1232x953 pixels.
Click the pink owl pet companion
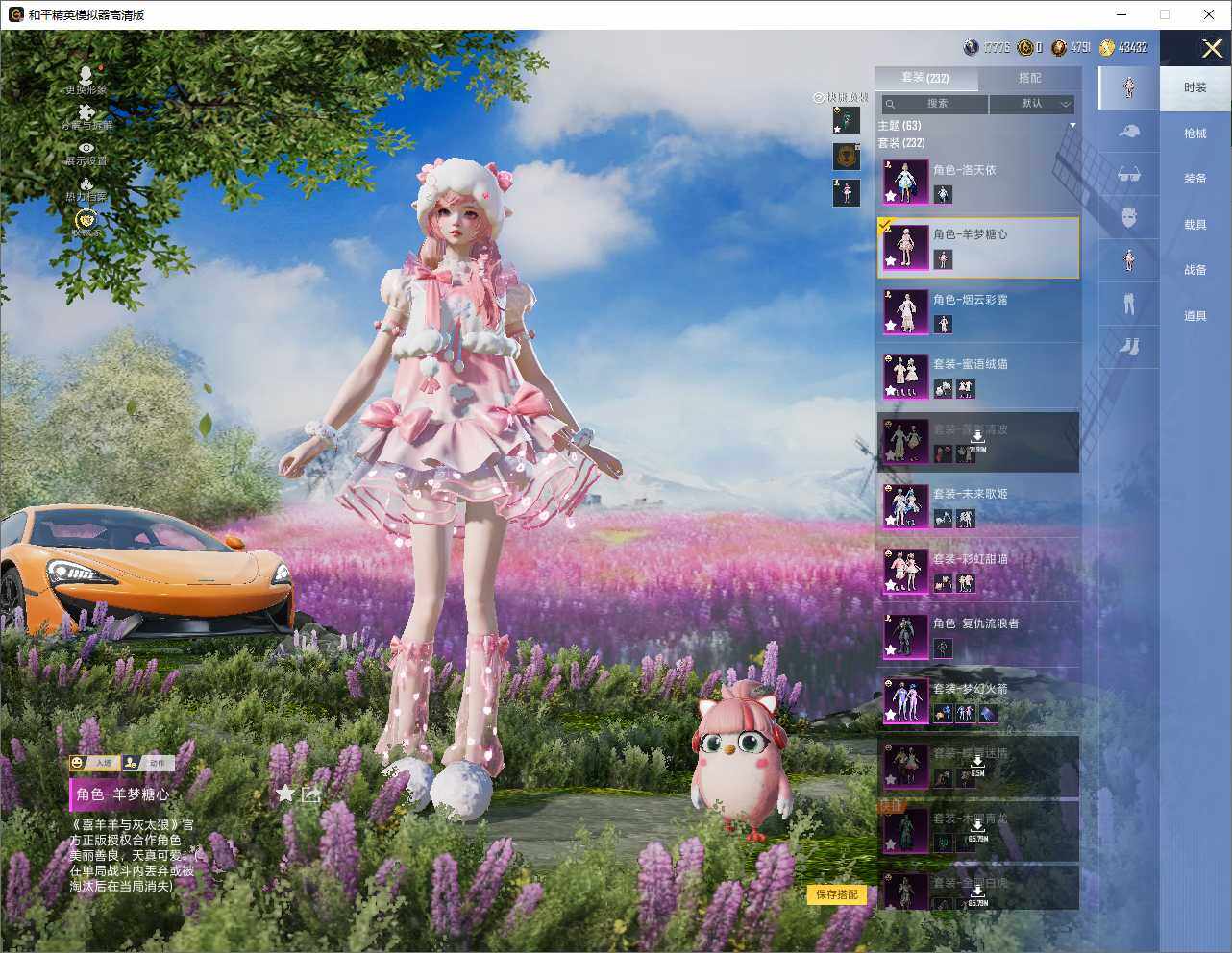tap(741, 761)
